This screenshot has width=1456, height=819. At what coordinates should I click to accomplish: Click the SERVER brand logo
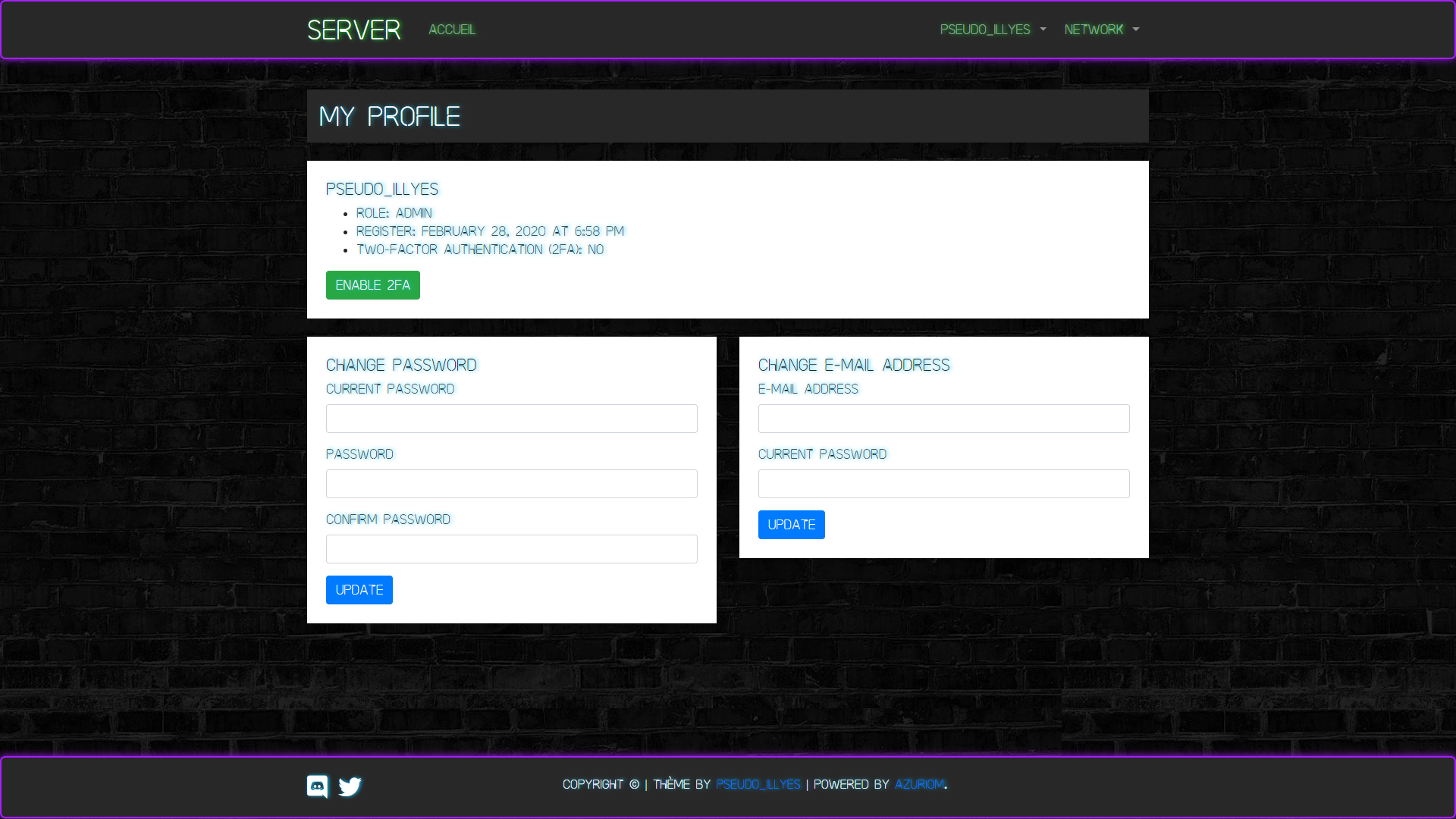[353, 30]
